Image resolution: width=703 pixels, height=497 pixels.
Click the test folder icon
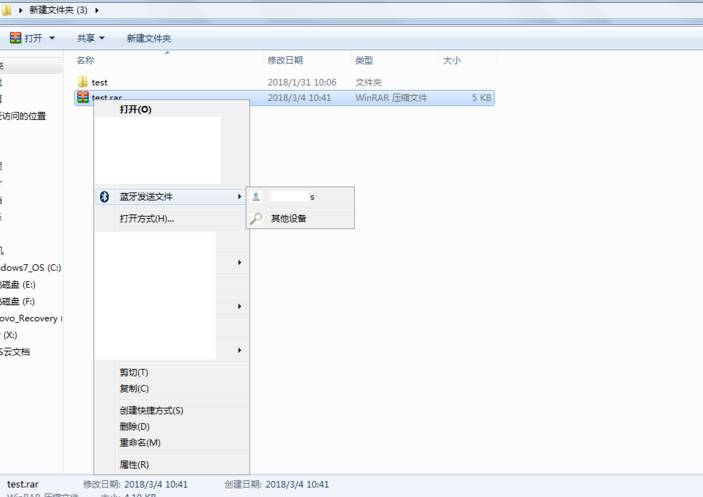point(83,82)
